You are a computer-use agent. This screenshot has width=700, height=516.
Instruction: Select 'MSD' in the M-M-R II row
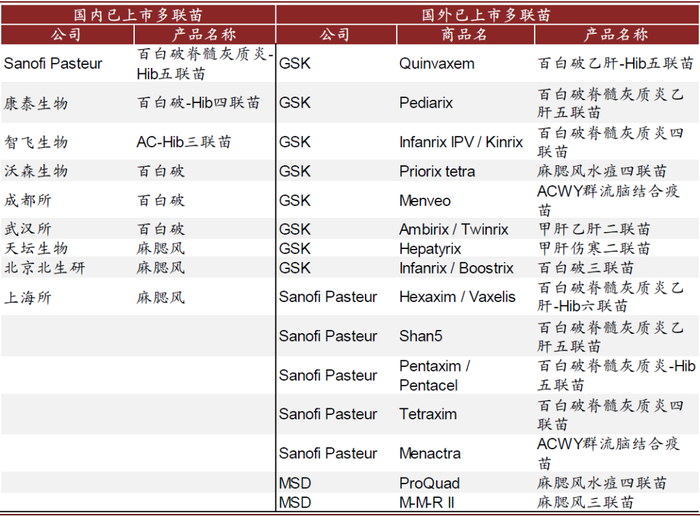click(x=295, y=503)
